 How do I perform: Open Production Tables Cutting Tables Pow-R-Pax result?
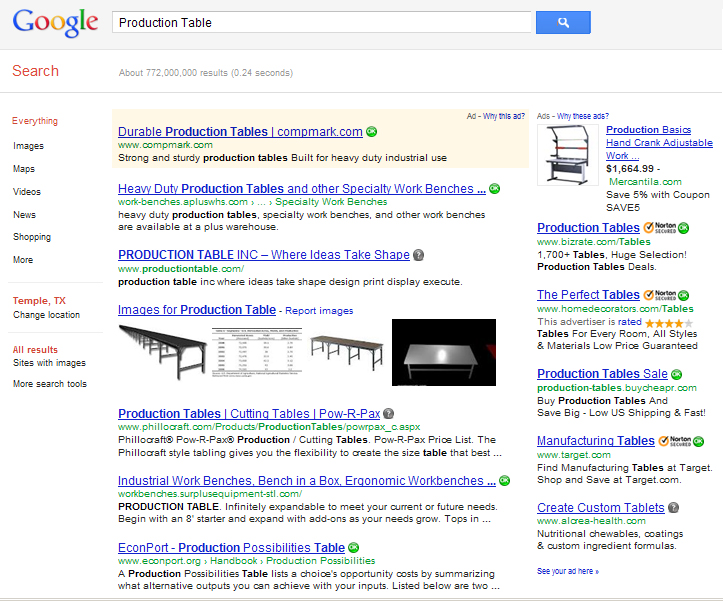tap(249, 413)
